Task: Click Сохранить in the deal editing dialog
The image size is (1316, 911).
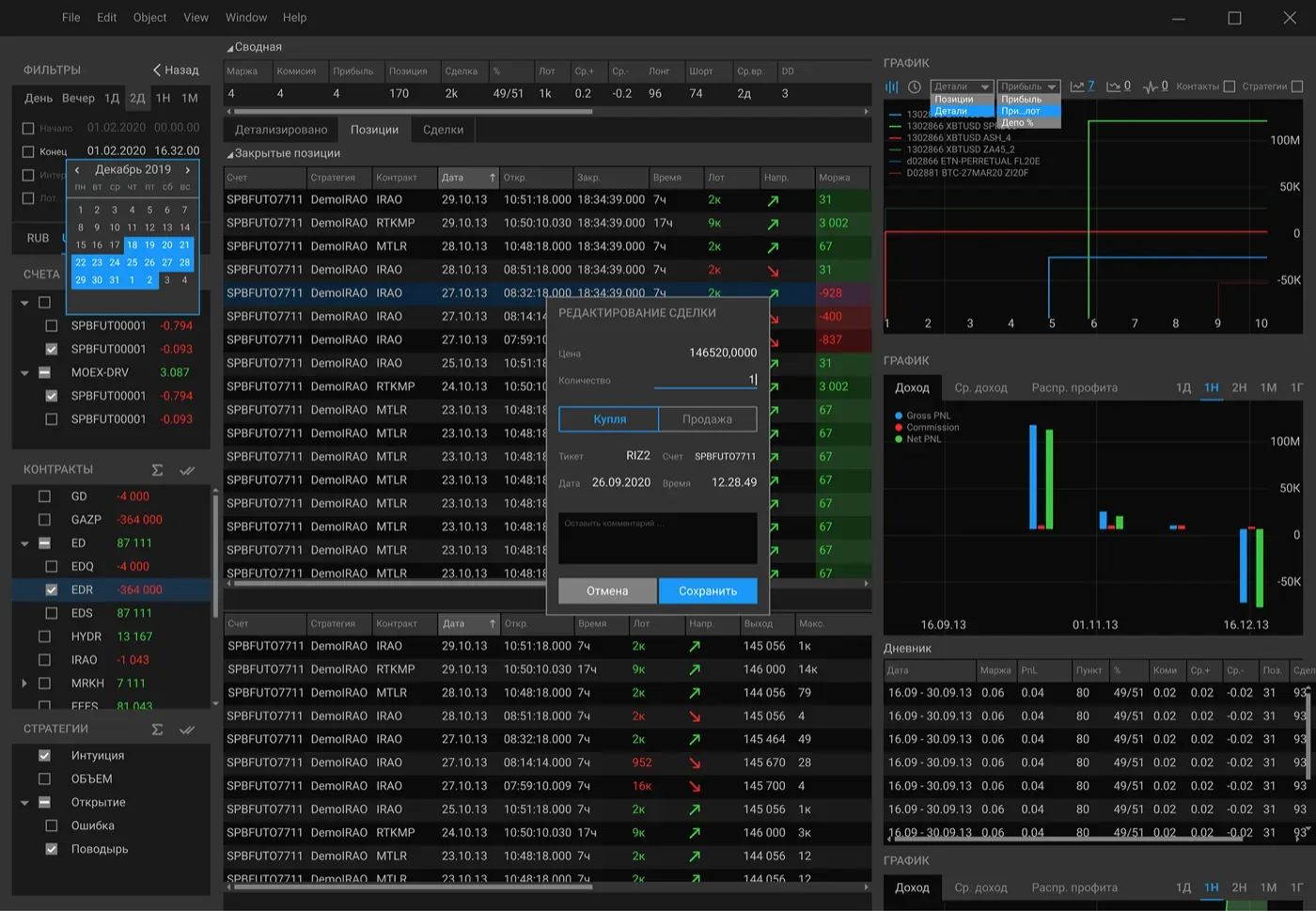Action: (708, 590)
